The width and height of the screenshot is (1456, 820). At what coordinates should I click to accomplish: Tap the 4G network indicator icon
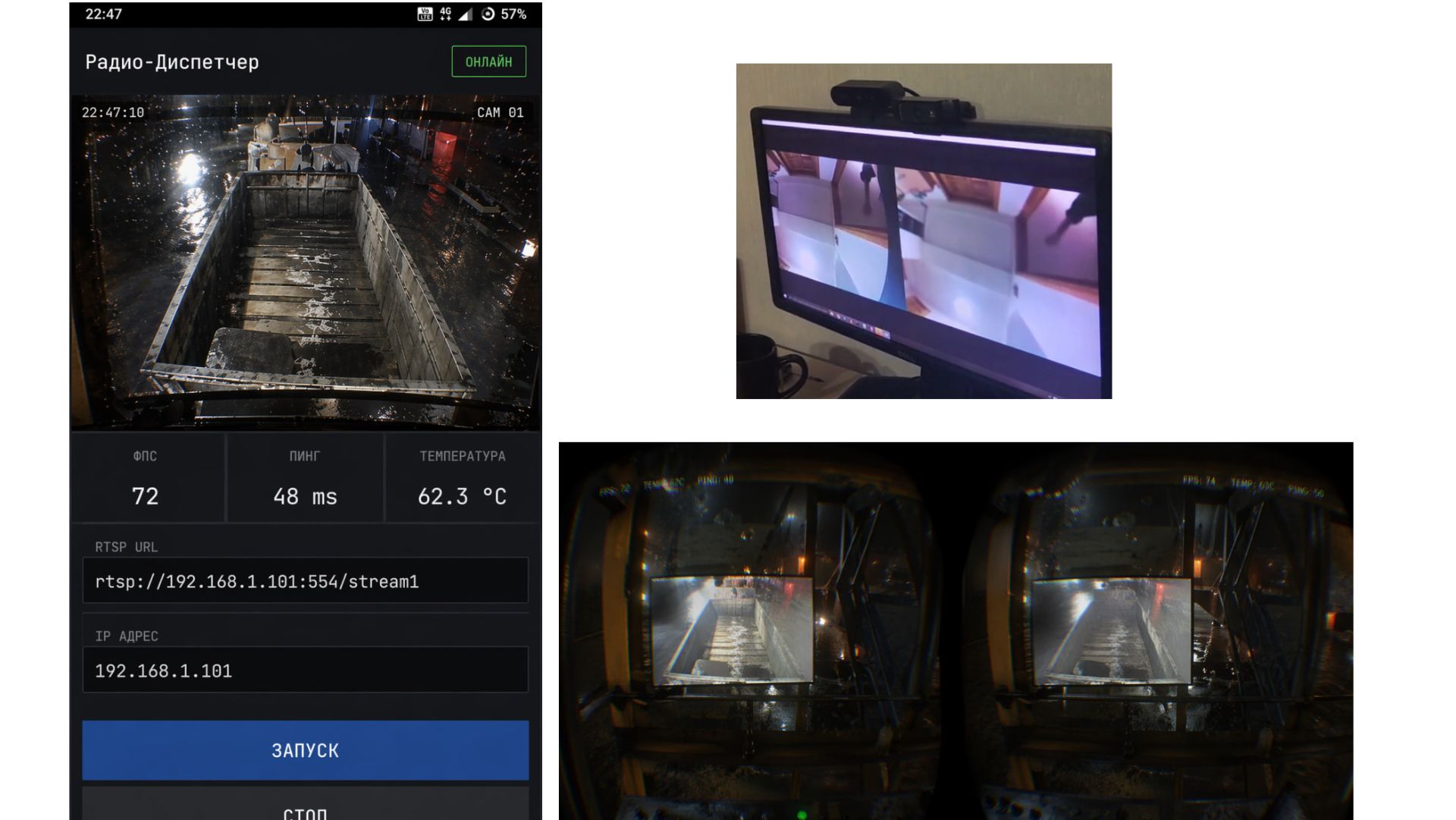pos(445,14)
